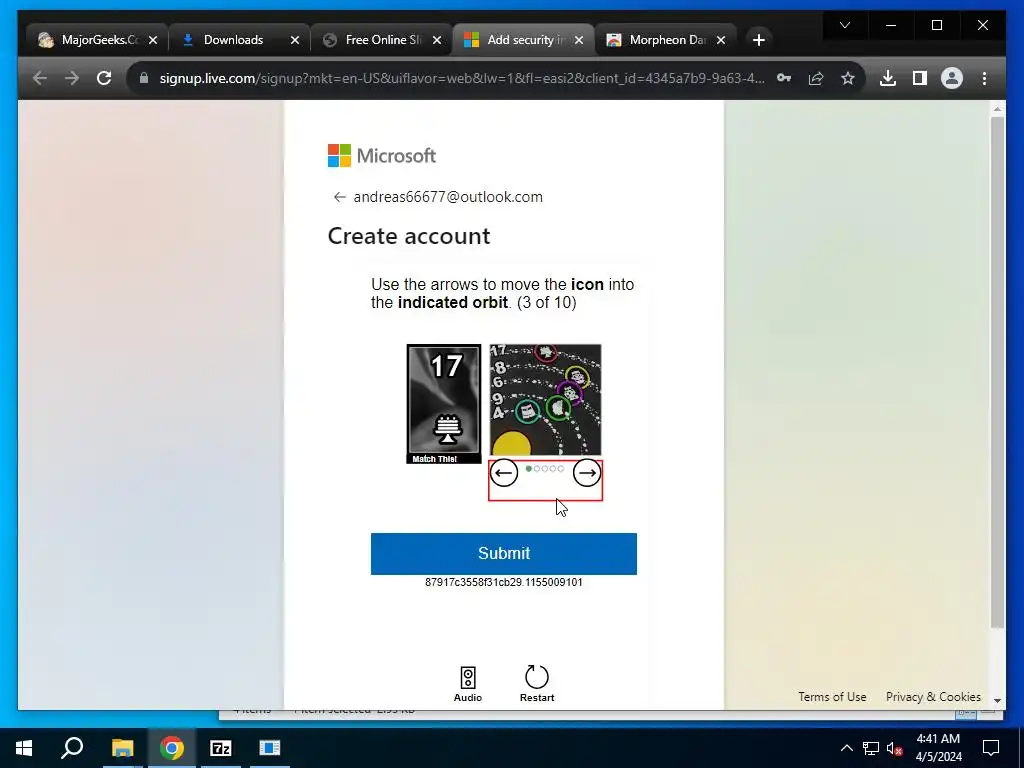Open the Windows Start menu
Screen dimensions: 1024x768
click(x=24, y=748)
